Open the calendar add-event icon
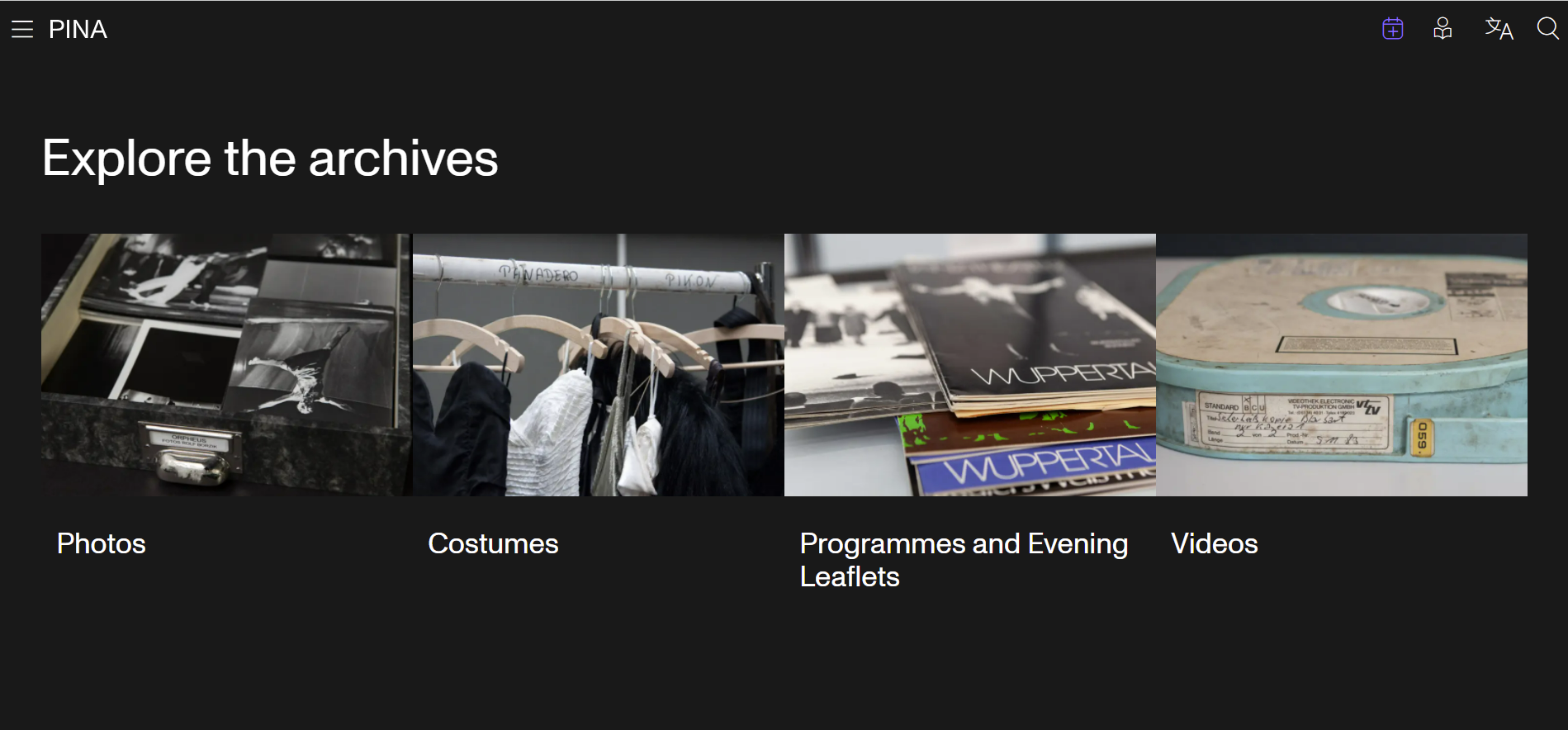Image resolution: width=1568 pixels, height=730 pixels. click(x=1393, y=29)
